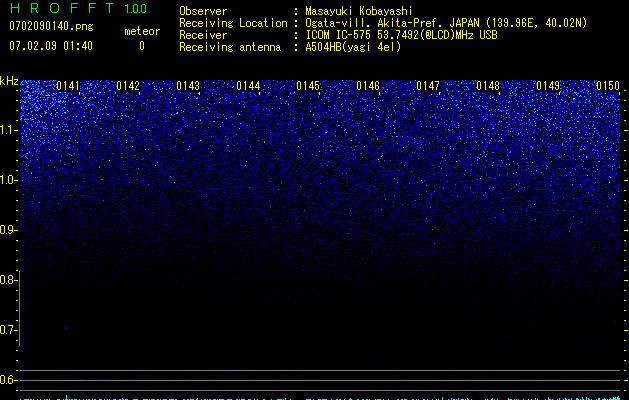Image resolution: width=629 pixels, height=400 pixels.
Task: Click the Receiving Location label
Action: [x=233, y=23]
